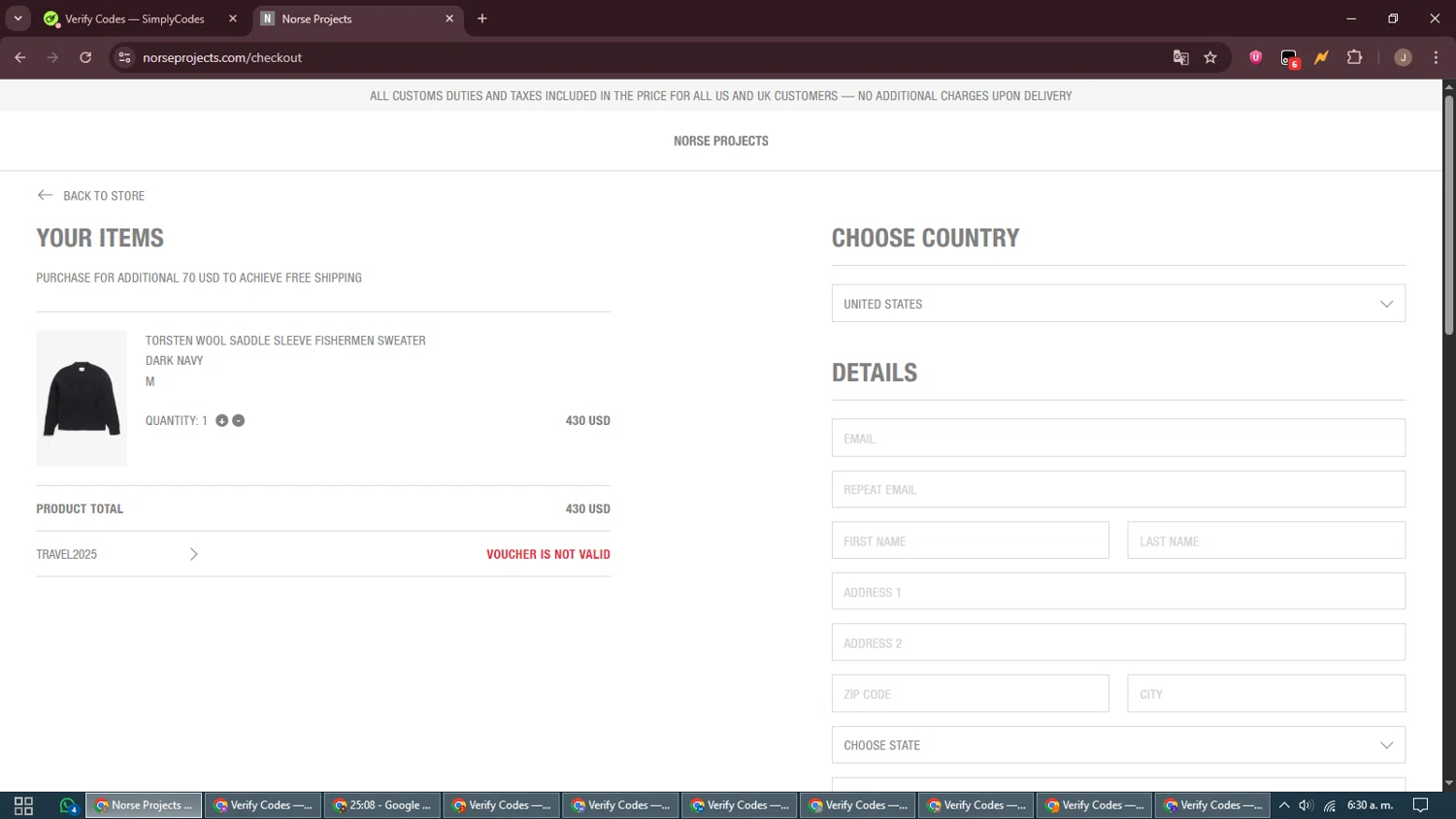Viewport: 1456px width, 819px height.
Task: Open the Wi-Fi network tray icon
Action: tap(1330, 805)
